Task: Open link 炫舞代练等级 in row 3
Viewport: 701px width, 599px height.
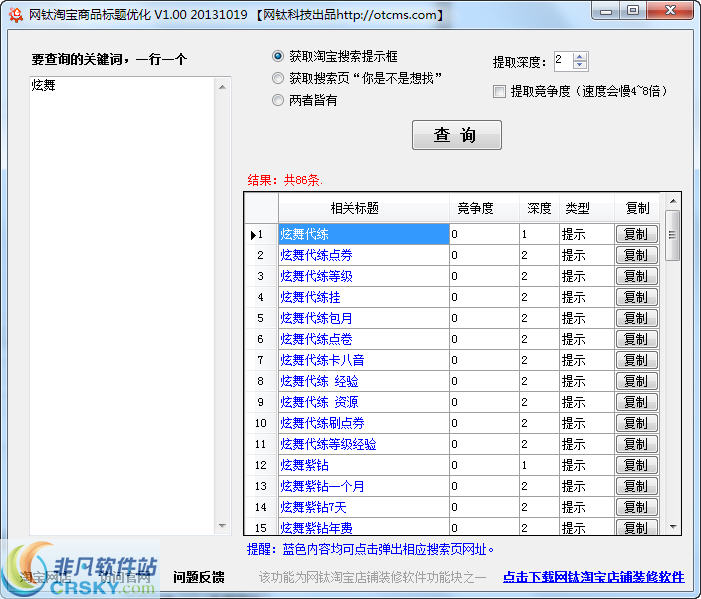Action: click(x=316, y=276)
